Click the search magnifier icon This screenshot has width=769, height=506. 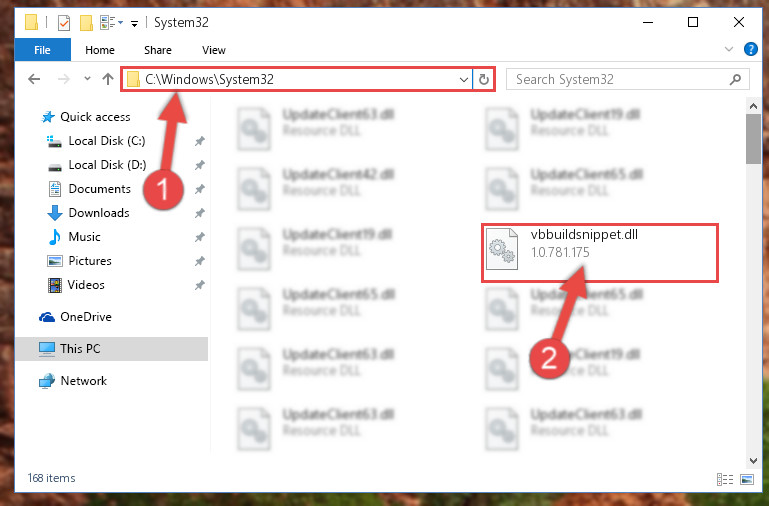click(735, 79)
